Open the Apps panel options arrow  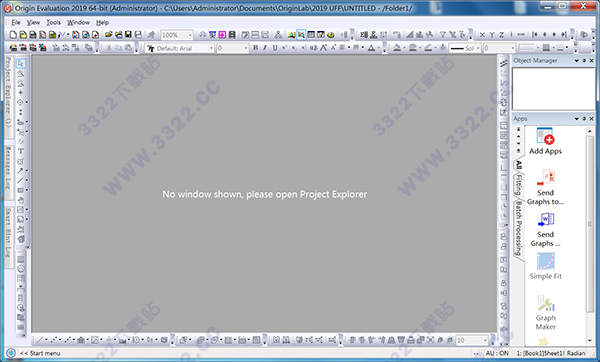577,119
